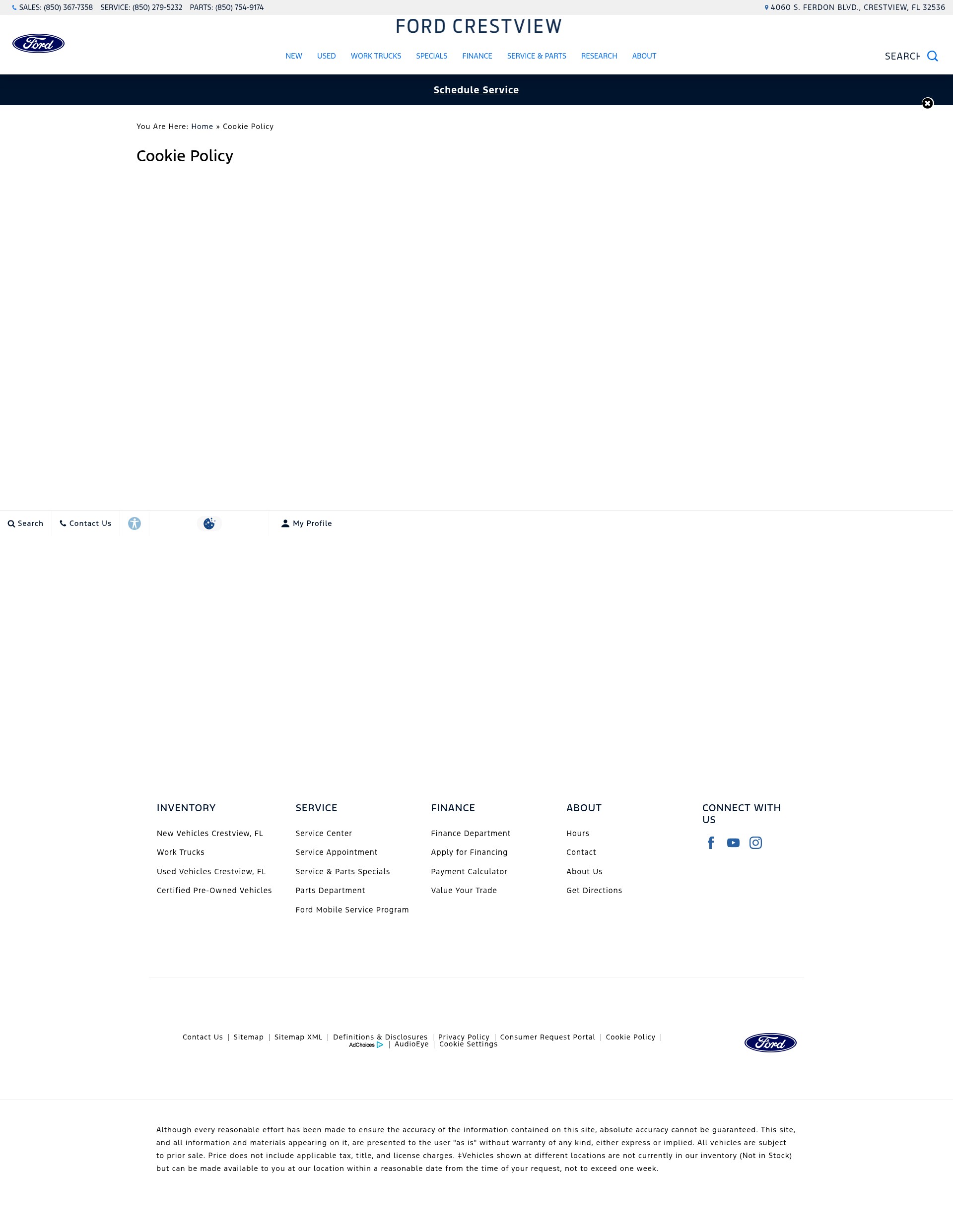Open the Service Center link
The height and width of the screenshot is (1232, 953).
click(x=324, y=833)
